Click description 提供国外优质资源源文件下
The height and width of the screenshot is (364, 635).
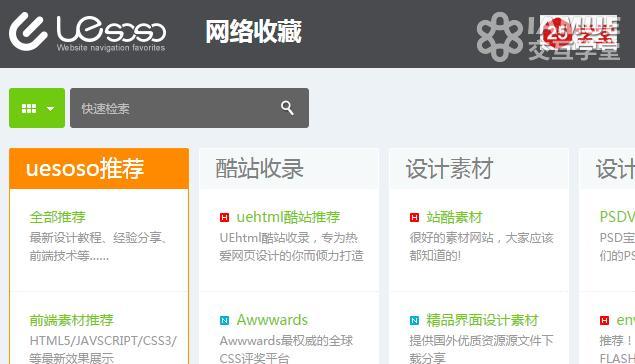[x=482, y=341]
